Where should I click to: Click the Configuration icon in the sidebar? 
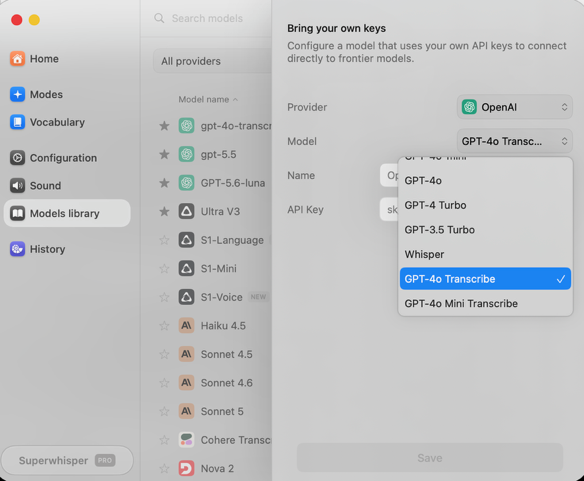coord(18,158)
